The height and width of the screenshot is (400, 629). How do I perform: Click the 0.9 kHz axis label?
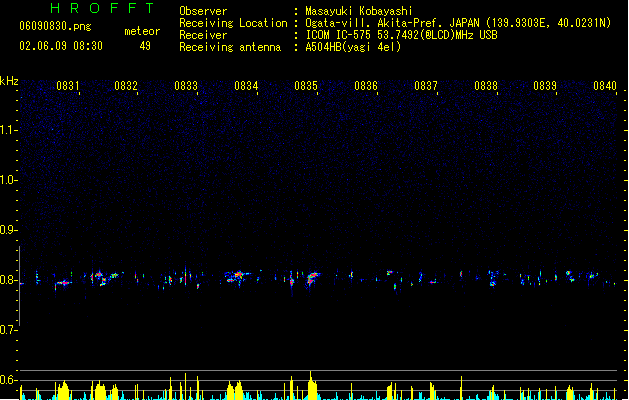coord(7,230)
